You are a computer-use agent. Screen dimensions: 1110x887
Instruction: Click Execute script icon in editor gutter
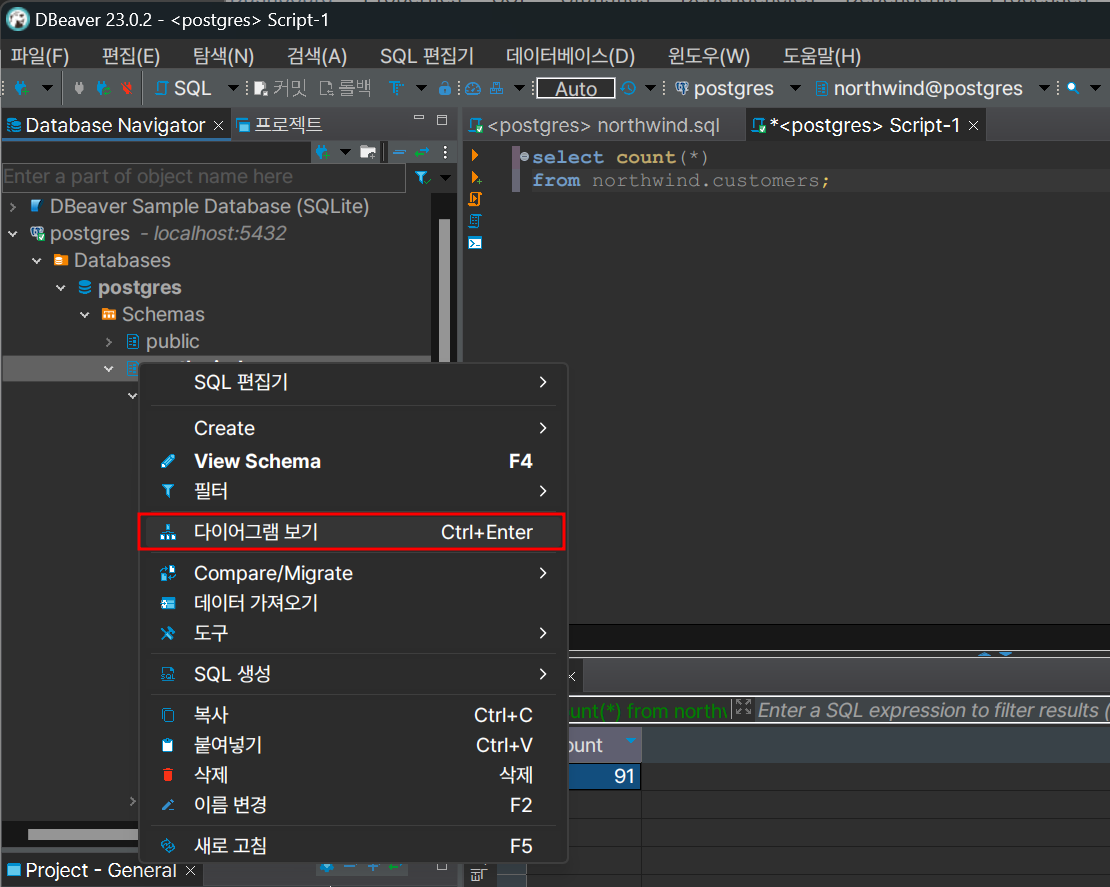coord(475,199)
